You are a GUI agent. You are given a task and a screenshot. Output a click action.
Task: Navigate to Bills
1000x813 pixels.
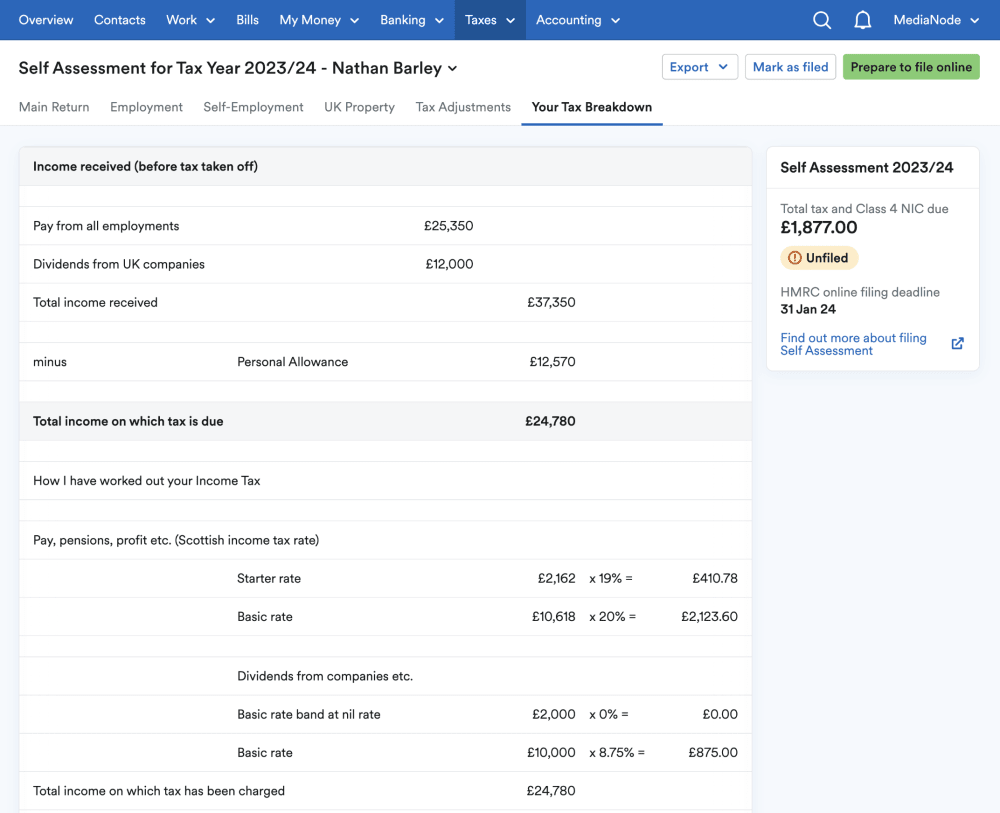pyautogui.click(x=247, y=20)
